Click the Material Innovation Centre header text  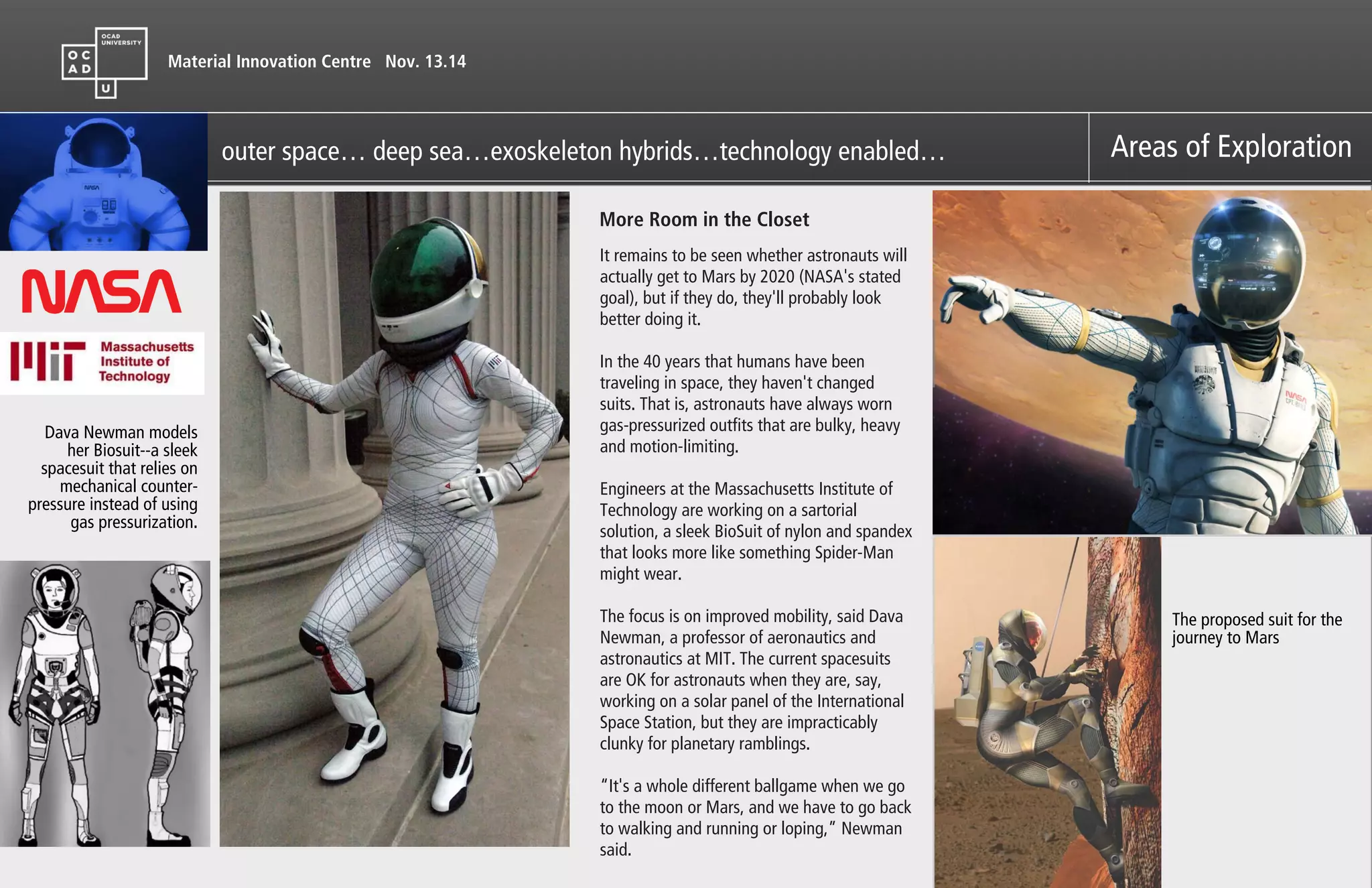pyautogui.click(x=269, y=62)
